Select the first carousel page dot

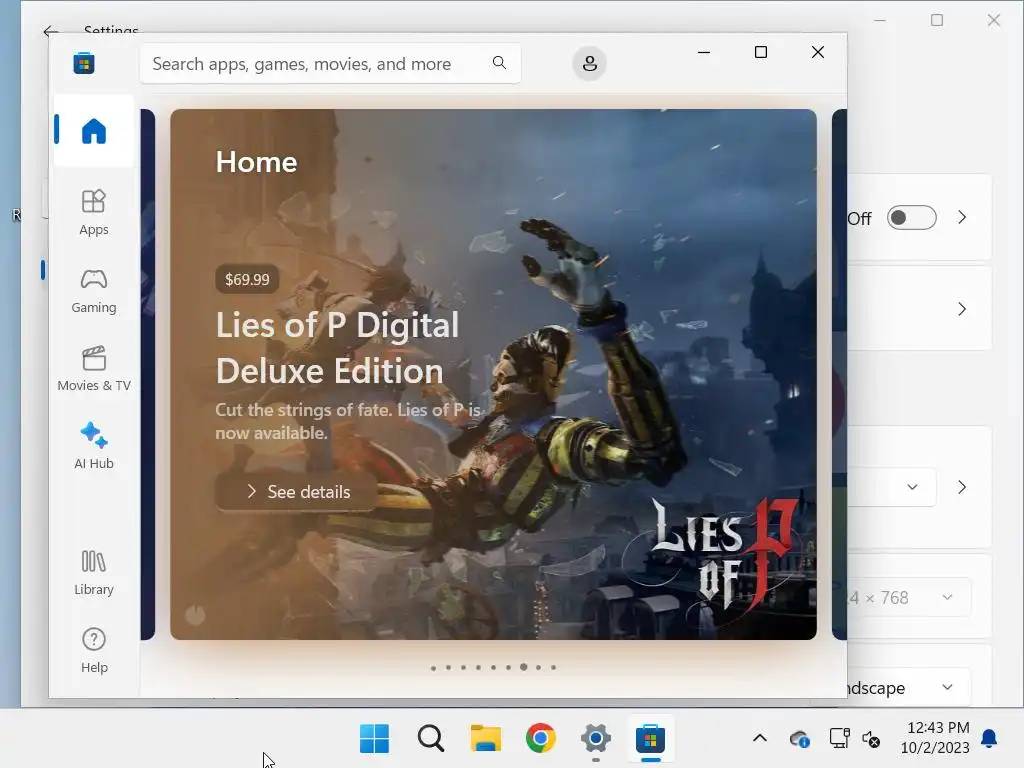coord(434,667)
